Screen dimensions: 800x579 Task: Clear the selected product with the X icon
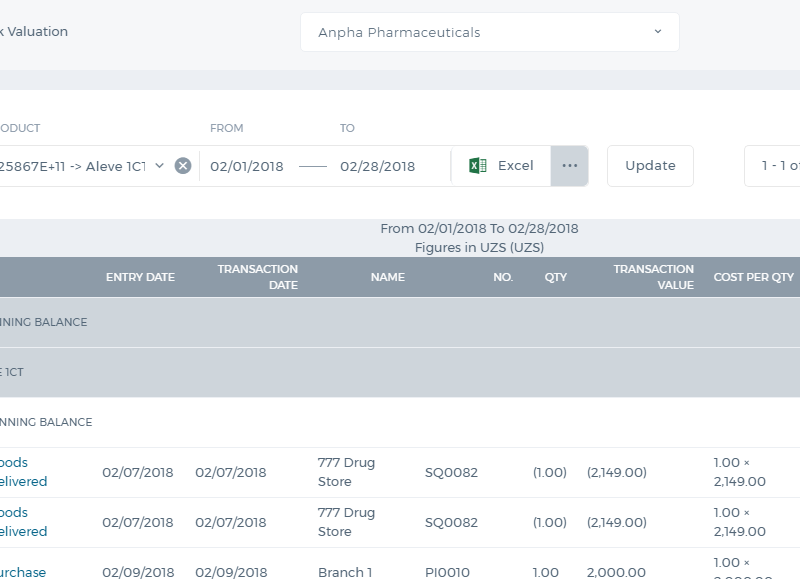click(183, 166)
